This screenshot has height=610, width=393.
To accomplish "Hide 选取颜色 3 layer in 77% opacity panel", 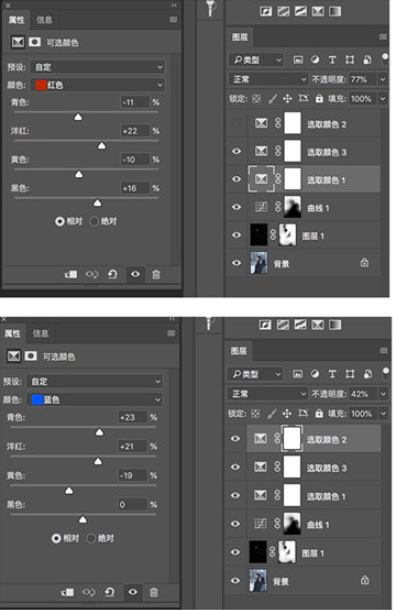I will pyautogui.click(x=236, y=151).
